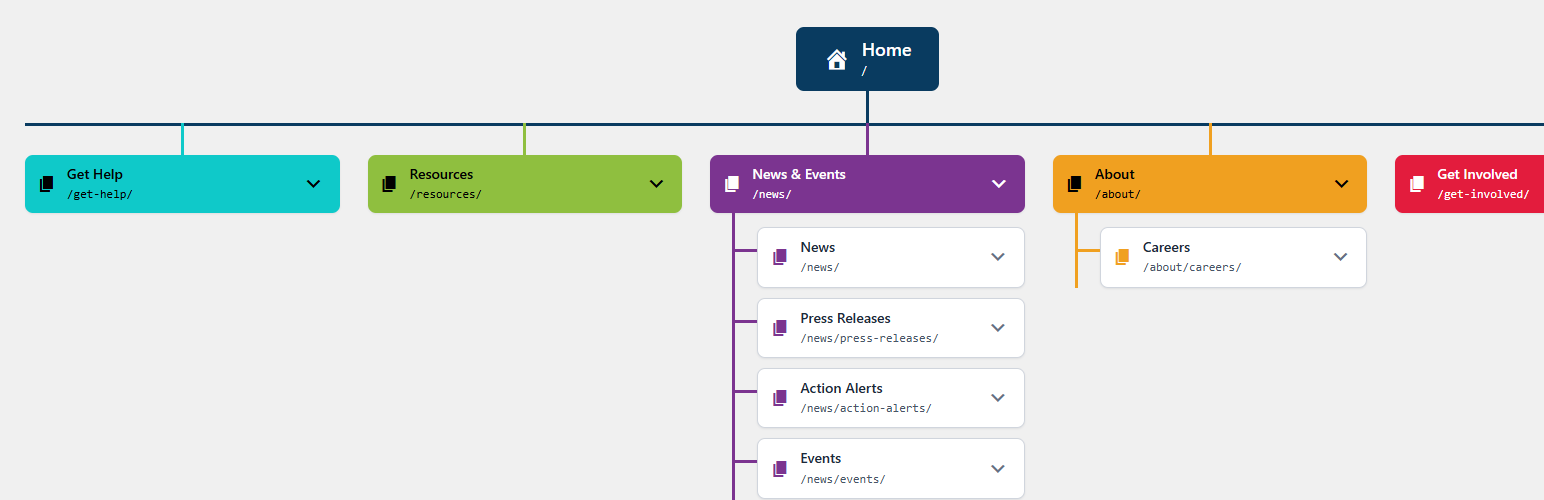This screenshot has width=1544, height=500.
Task: Click the /get-involved/ path text
Action: pyautogui.click(x=1484, y=194)
